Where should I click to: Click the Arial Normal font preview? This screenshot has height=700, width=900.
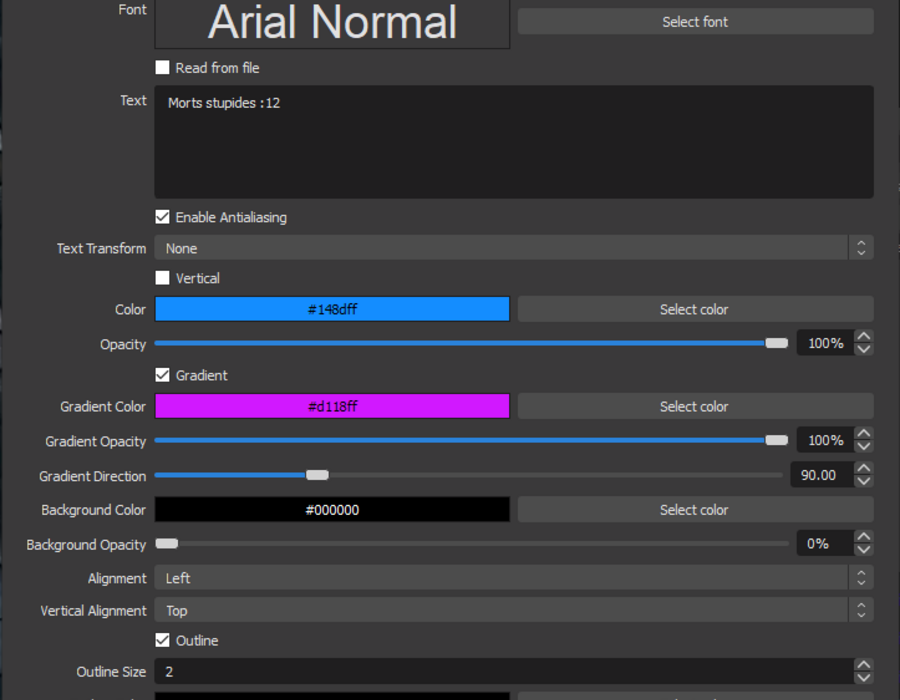(332, 23)
